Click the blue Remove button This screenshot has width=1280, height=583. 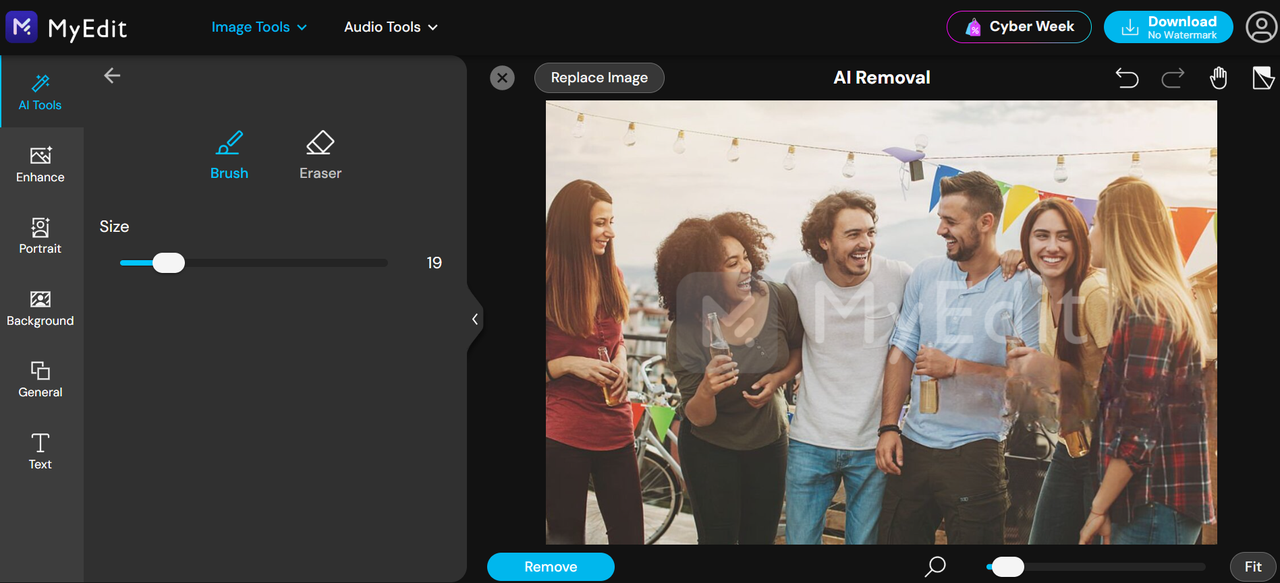coord(551,567)
